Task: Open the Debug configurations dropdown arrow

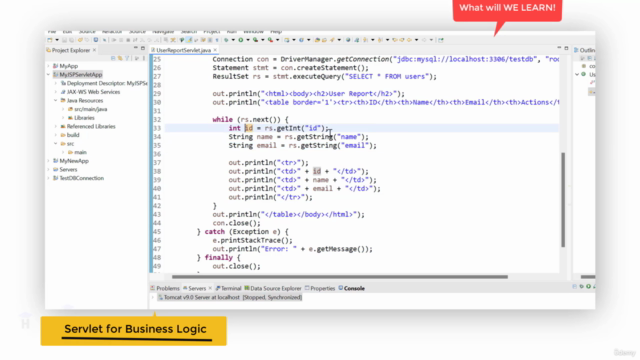Action: (233, 40)
